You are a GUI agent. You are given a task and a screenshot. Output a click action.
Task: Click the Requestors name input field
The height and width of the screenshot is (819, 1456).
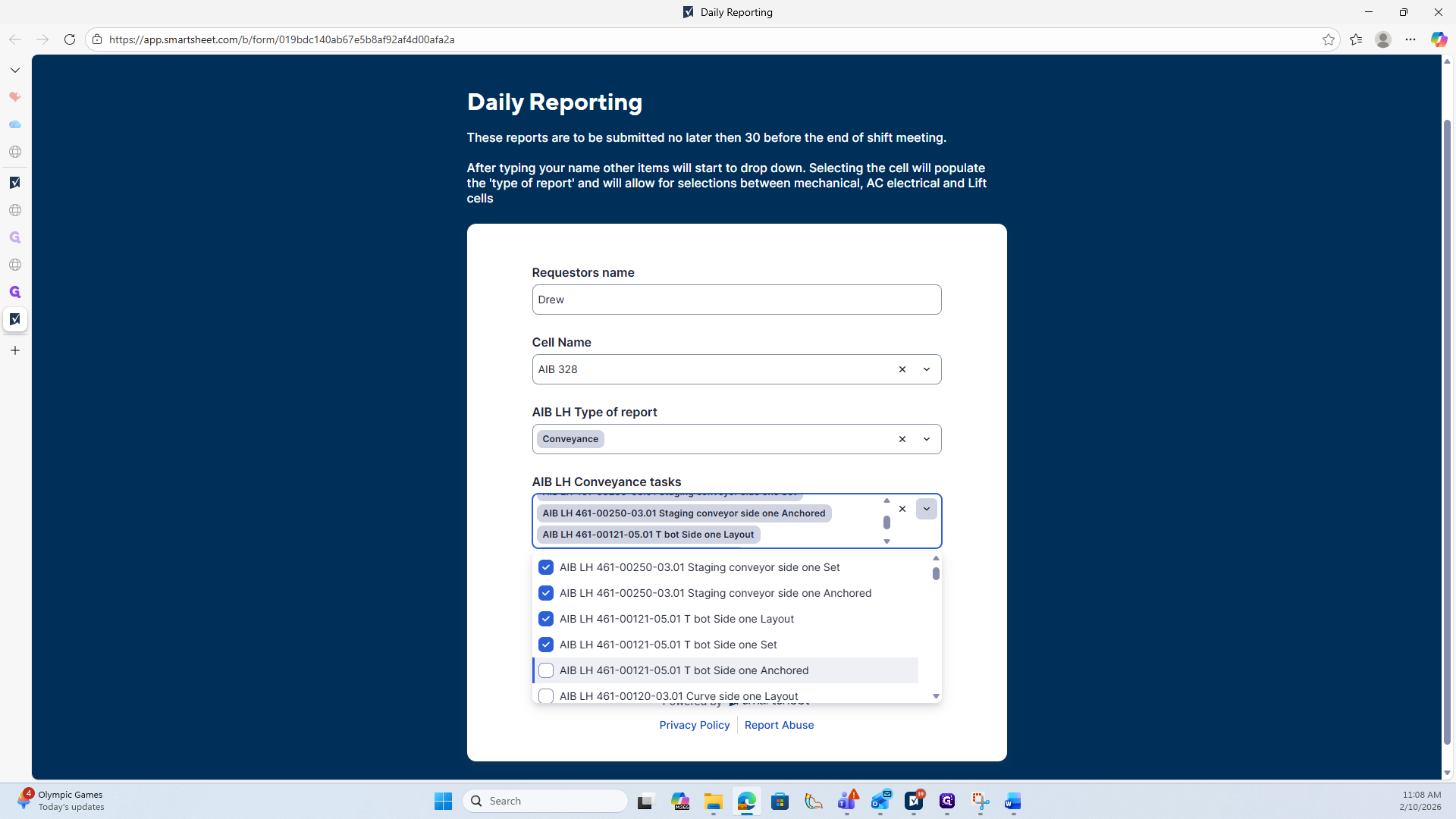736,300
